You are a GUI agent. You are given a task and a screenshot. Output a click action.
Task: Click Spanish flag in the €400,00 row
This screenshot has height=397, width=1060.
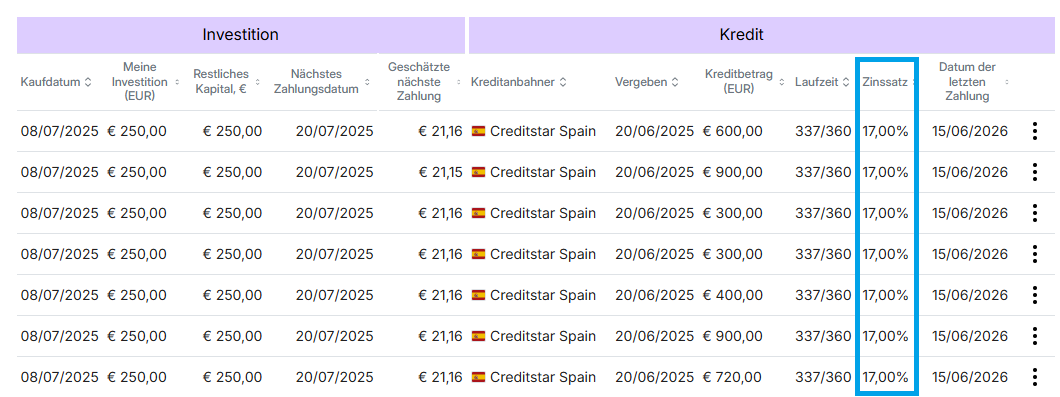[478, 295]
